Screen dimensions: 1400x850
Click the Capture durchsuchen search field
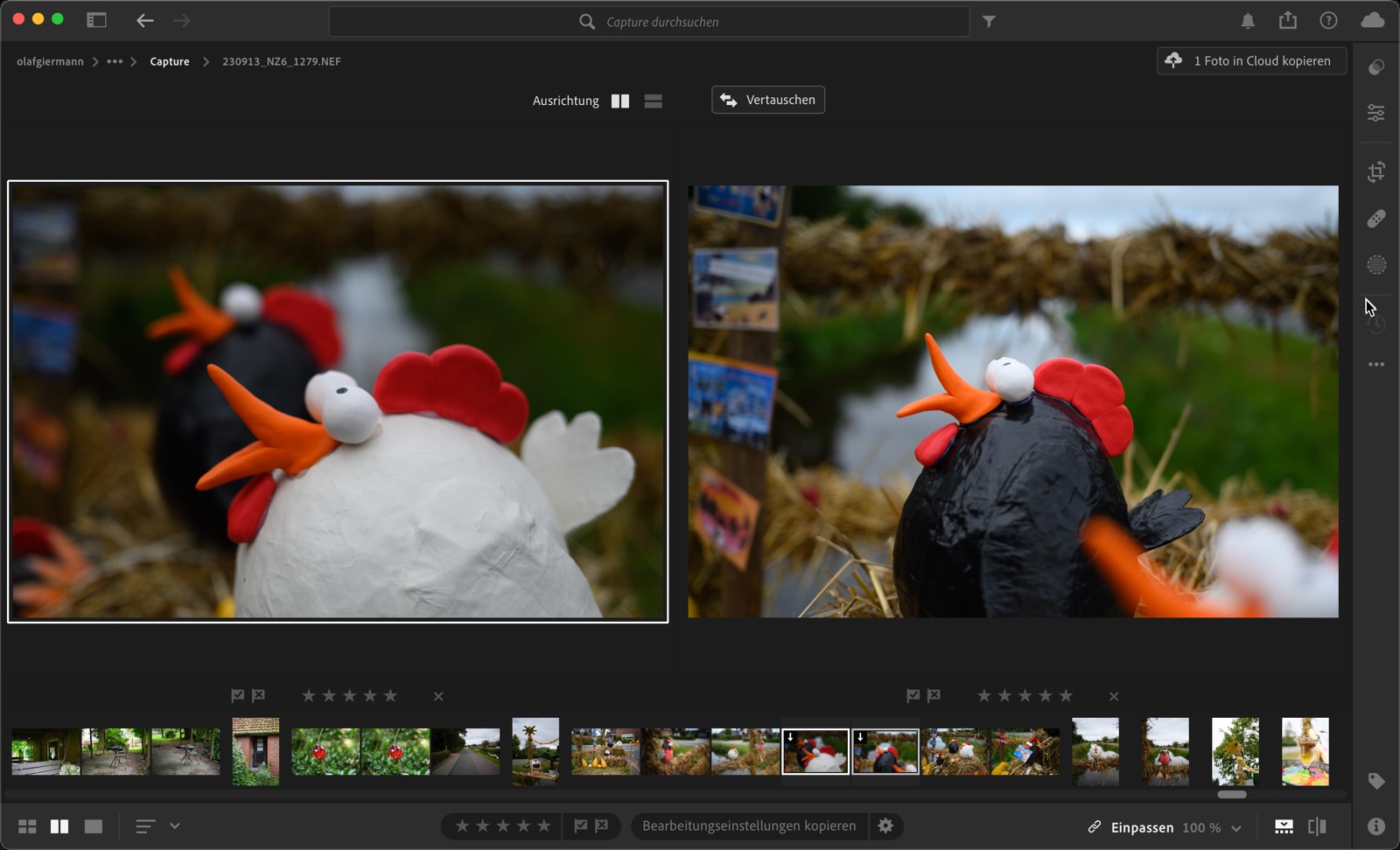pos(661,22)
